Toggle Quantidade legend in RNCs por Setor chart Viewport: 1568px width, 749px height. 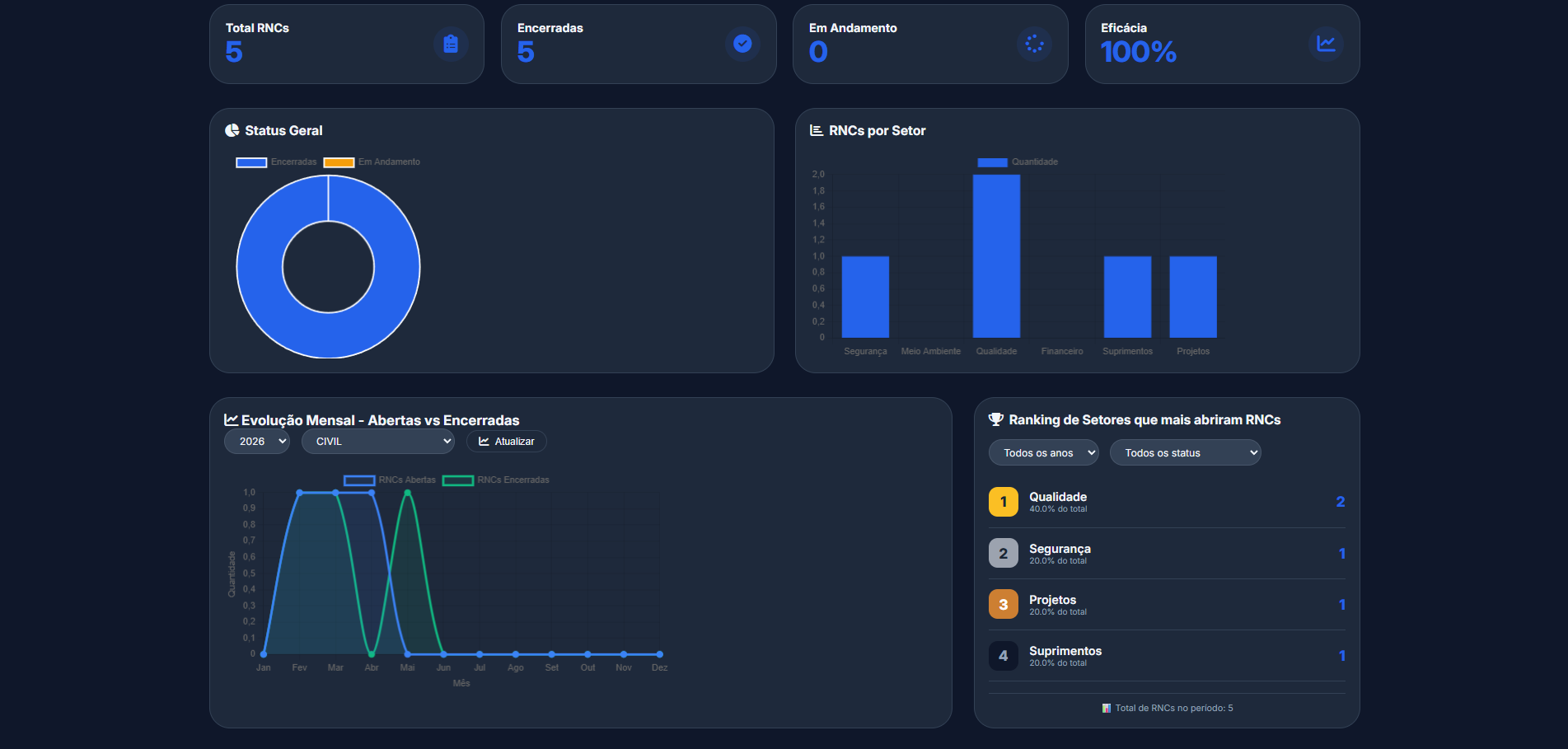click(x=1018, y=162)
